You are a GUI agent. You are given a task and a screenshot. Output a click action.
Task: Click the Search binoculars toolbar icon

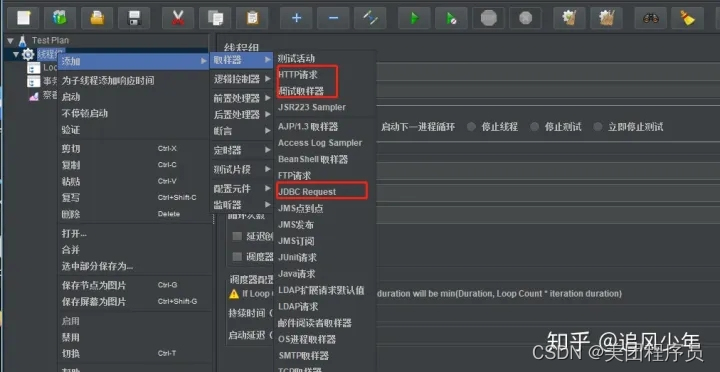pos(651,18)
